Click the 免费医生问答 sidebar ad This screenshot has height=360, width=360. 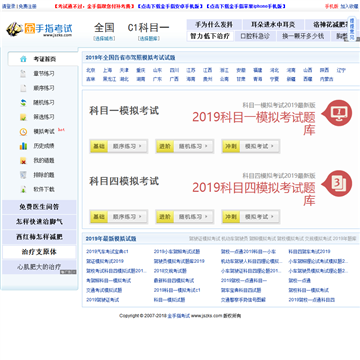(39, 207)
